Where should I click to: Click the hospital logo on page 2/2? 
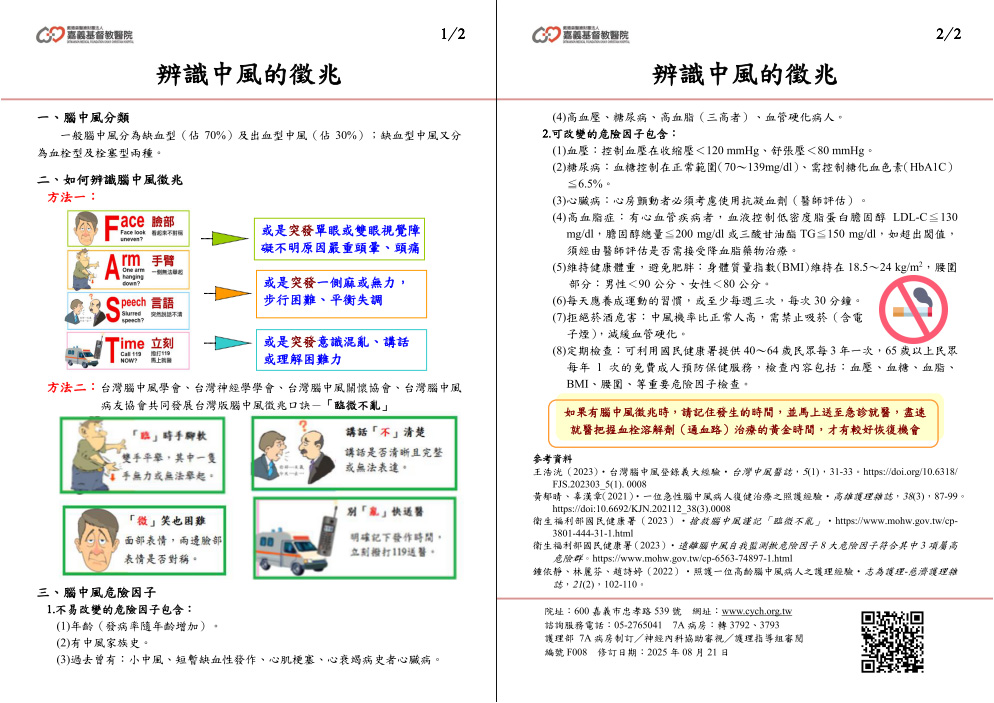(581, 34)
